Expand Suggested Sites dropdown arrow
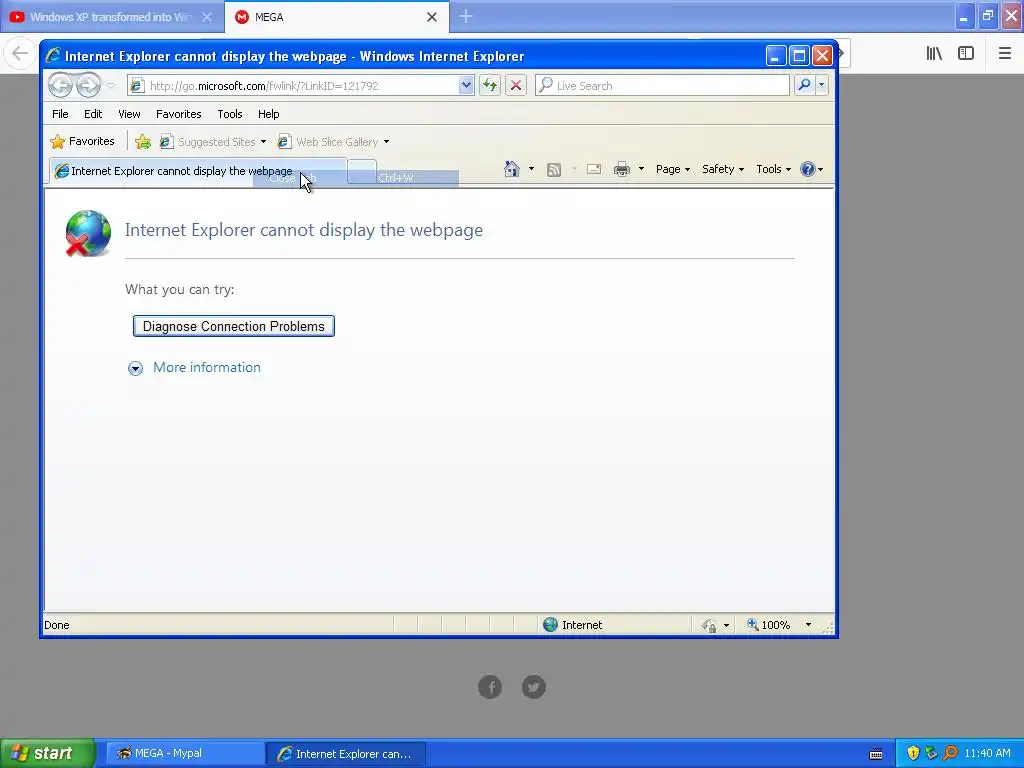Screen dimensions: 1024x768 tap(263, 142)
